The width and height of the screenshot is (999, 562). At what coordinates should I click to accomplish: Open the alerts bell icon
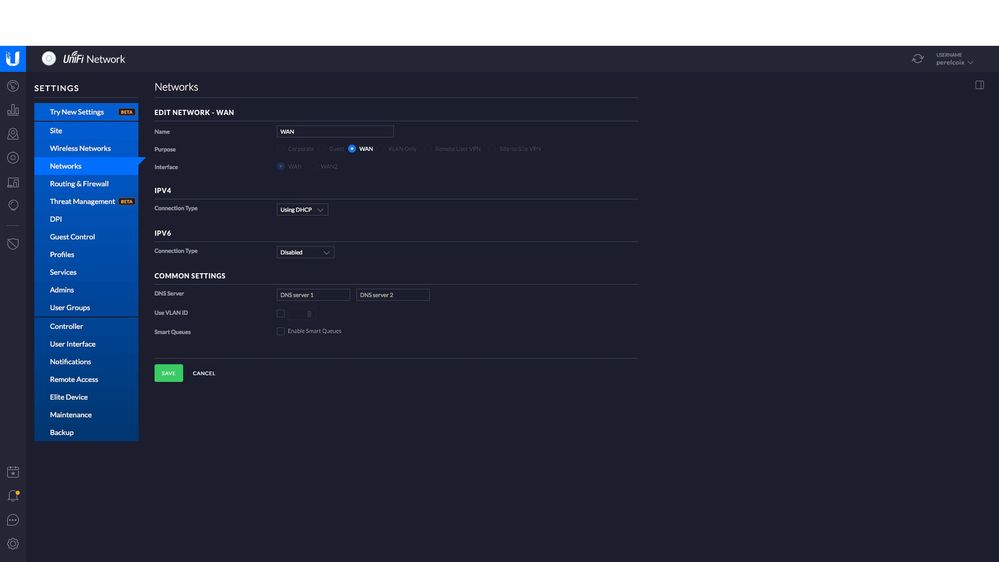(13, 496)
